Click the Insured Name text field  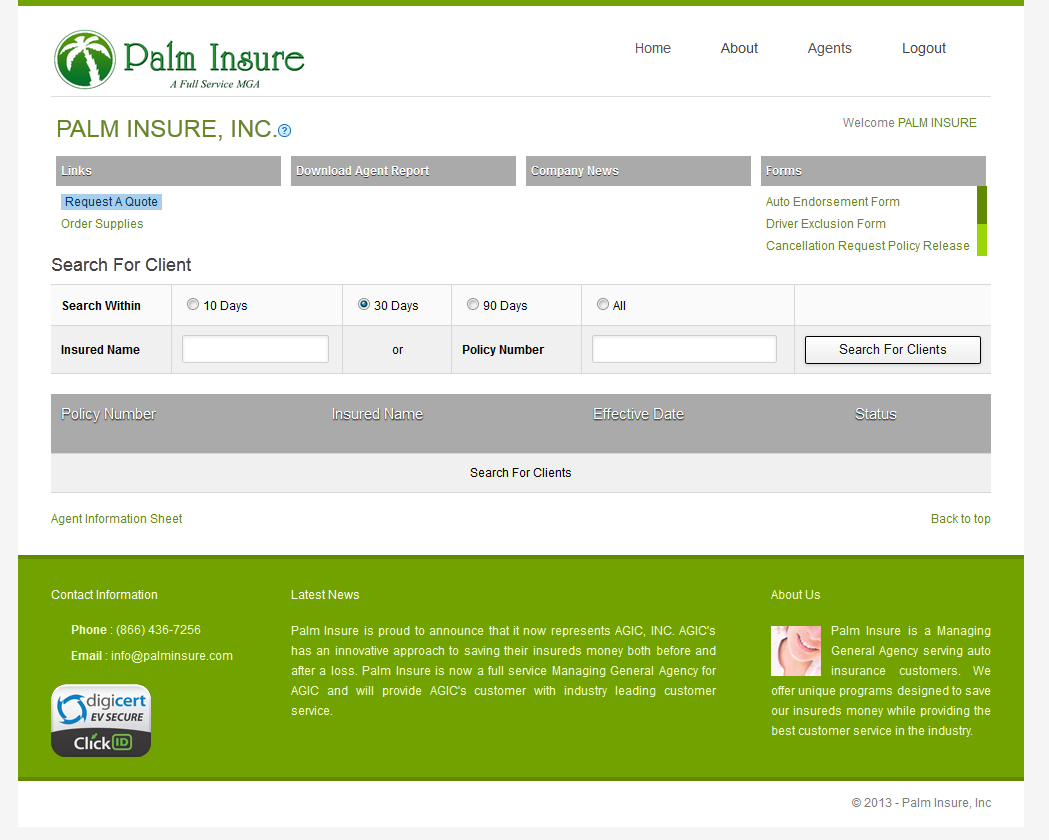coord(255,349)
